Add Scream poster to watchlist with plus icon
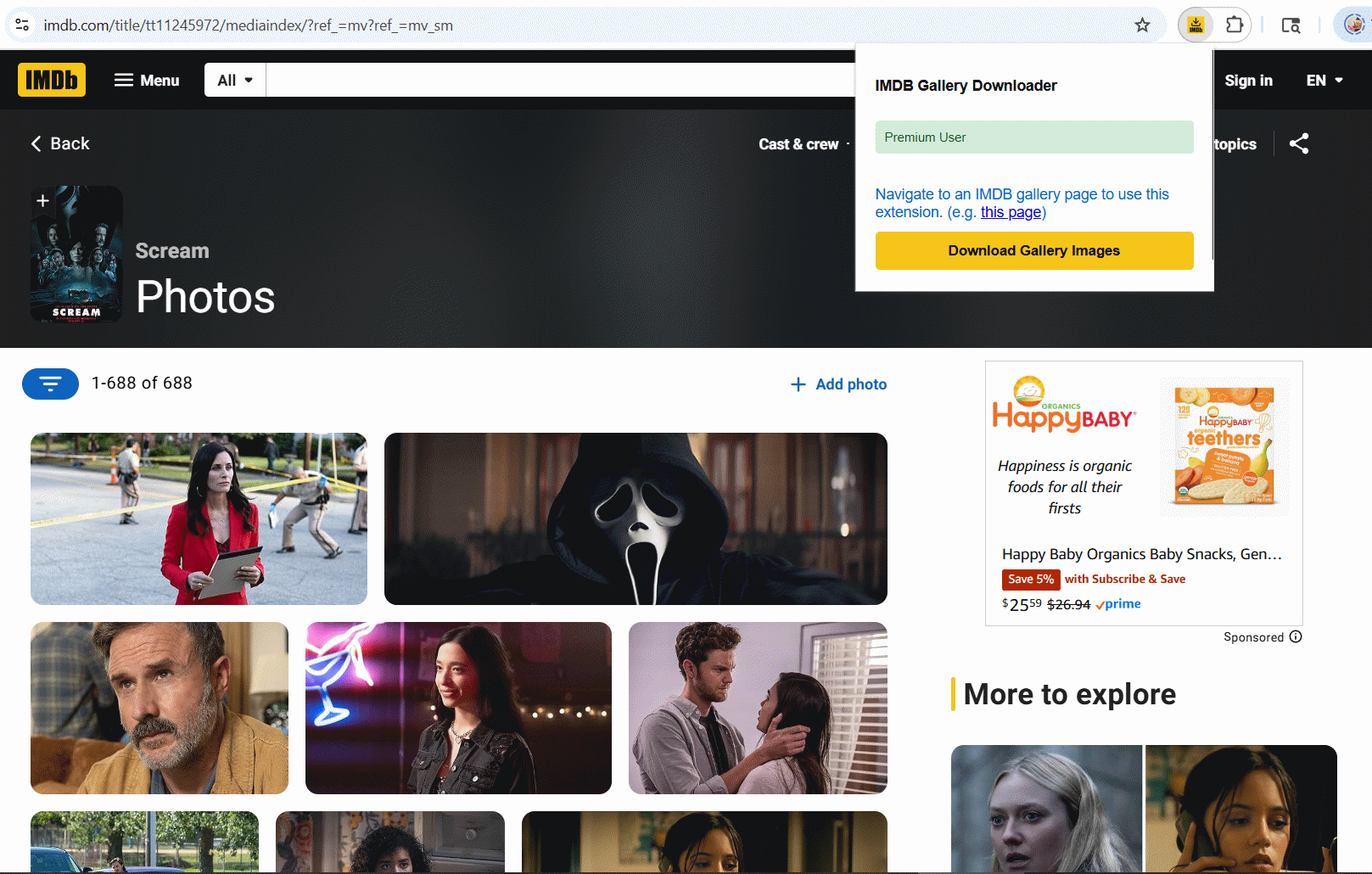This screenshot has height=874, width=1372. pyautogui.click(x=42, y=201)
